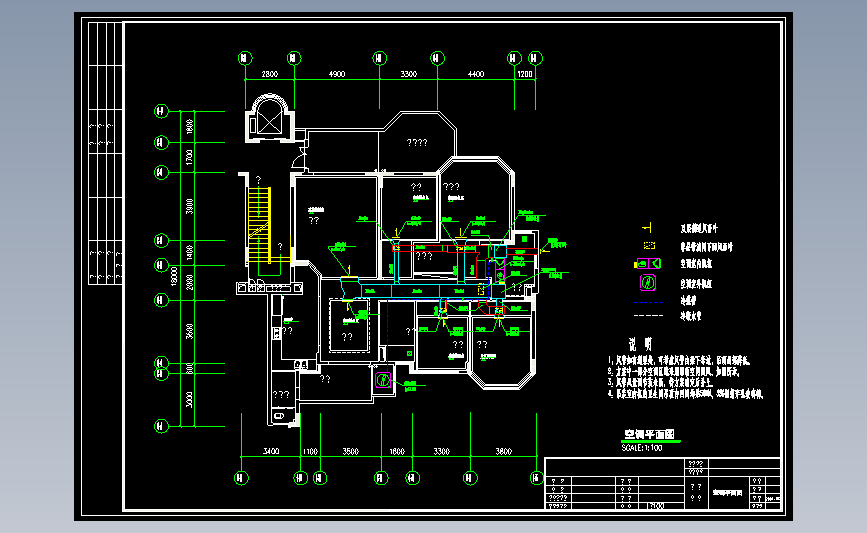Click the ???? room label in the bay room
The height and width of the screenshot is (533, 867).
point(417,143)
